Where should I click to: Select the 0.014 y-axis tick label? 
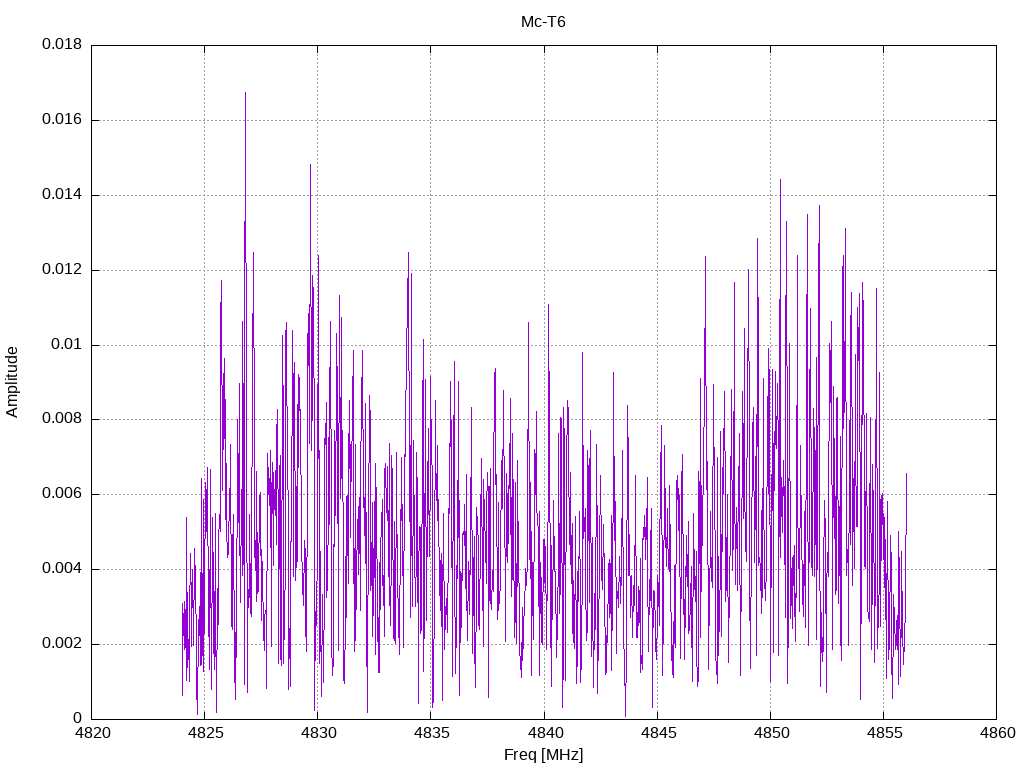[62, 195]
